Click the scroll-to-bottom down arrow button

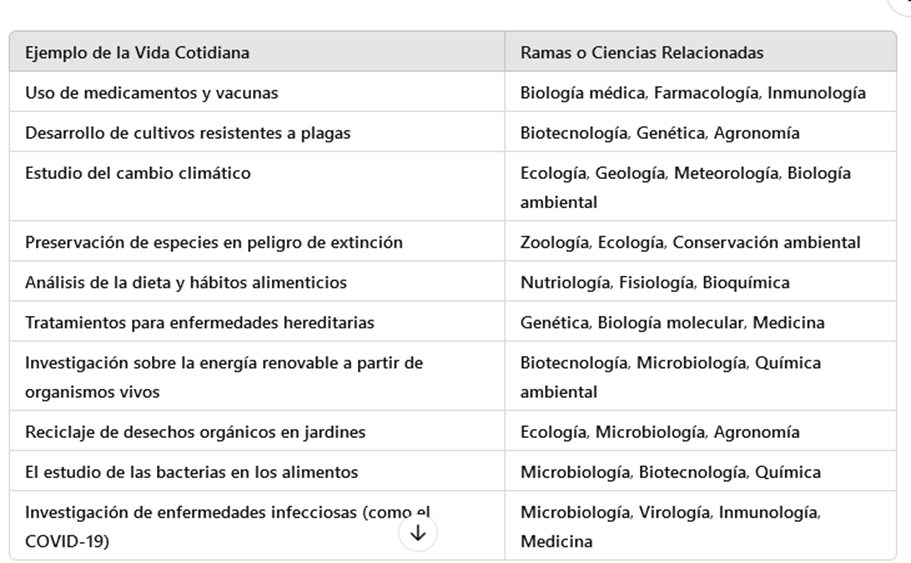click(418, 533)
